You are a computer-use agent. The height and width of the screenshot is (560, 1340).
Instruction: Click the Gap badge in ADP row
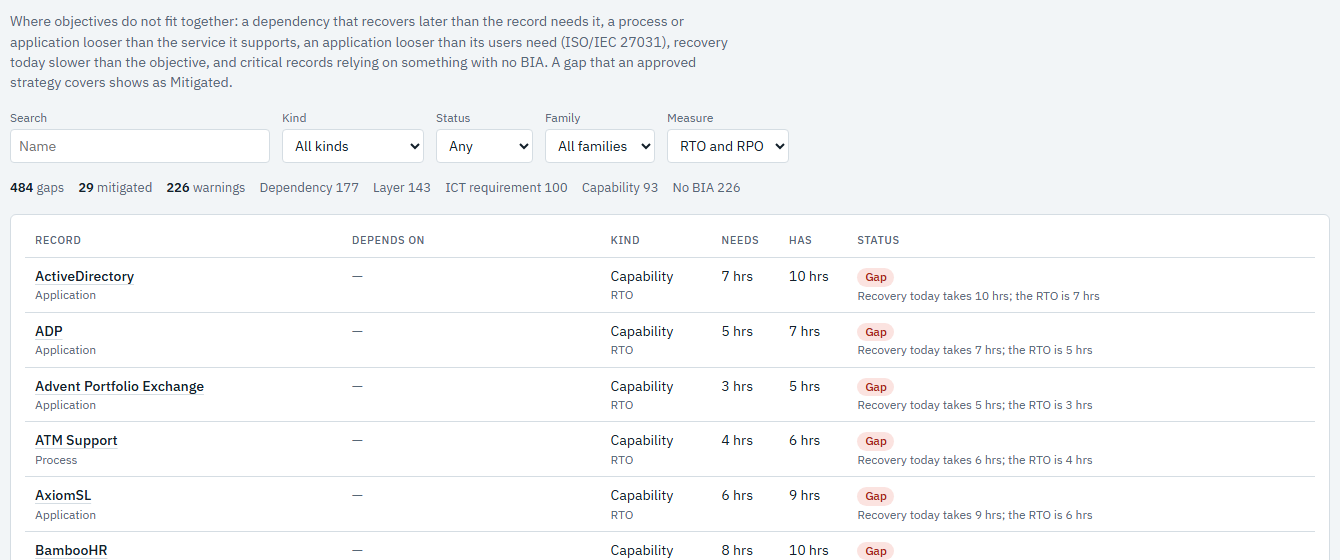tap(875, 332)
